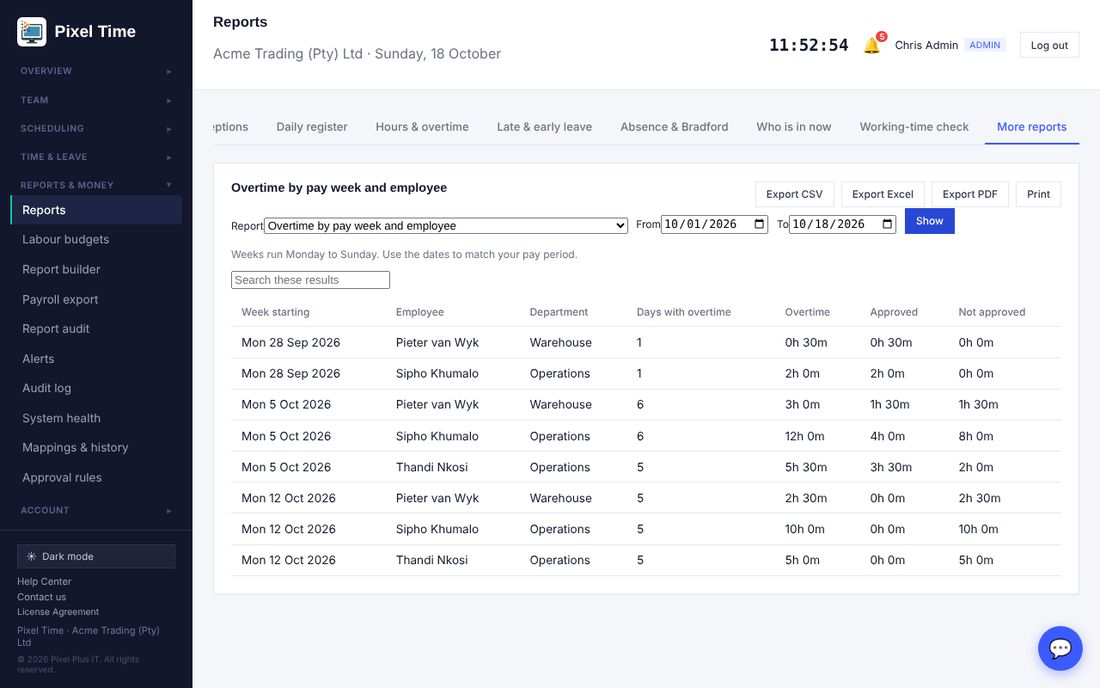The width and height of the screenshot is (1100, 688).
Task: Click the Export Excel button
Action: pyautogui.click(x=883, y=194)
